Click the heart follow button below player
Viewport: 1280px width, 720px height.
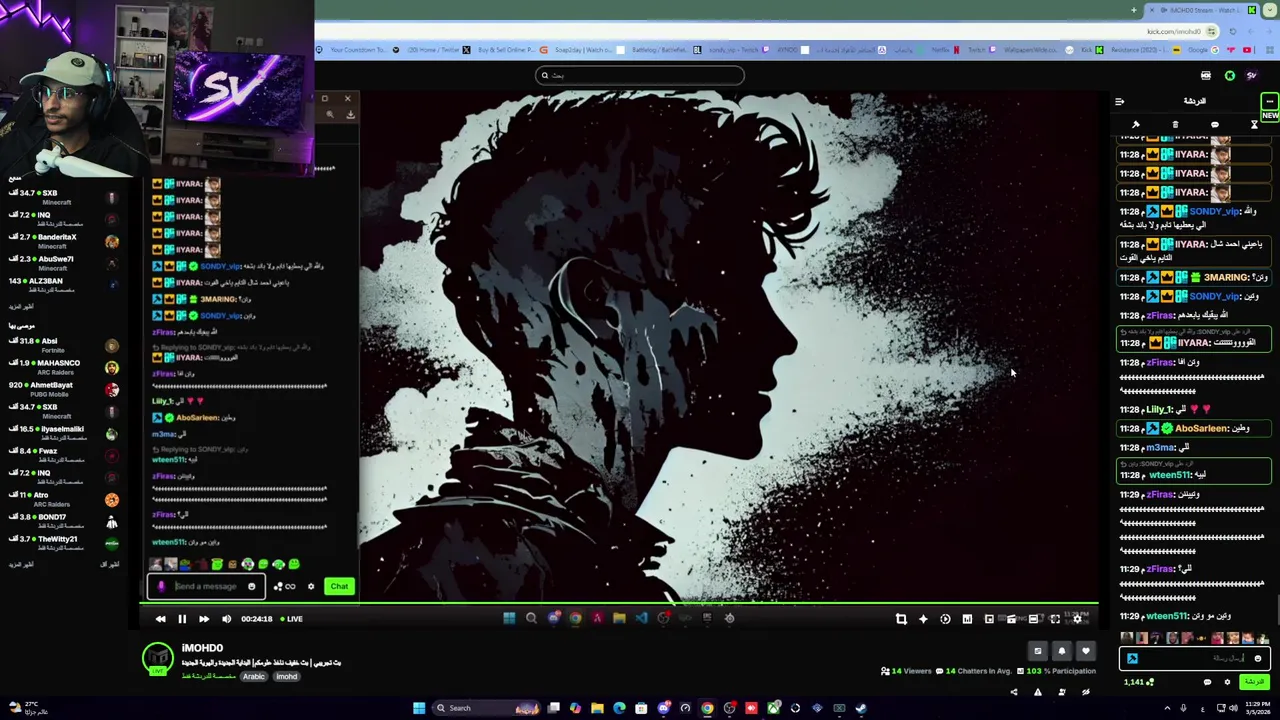[x=1086, y=652]
